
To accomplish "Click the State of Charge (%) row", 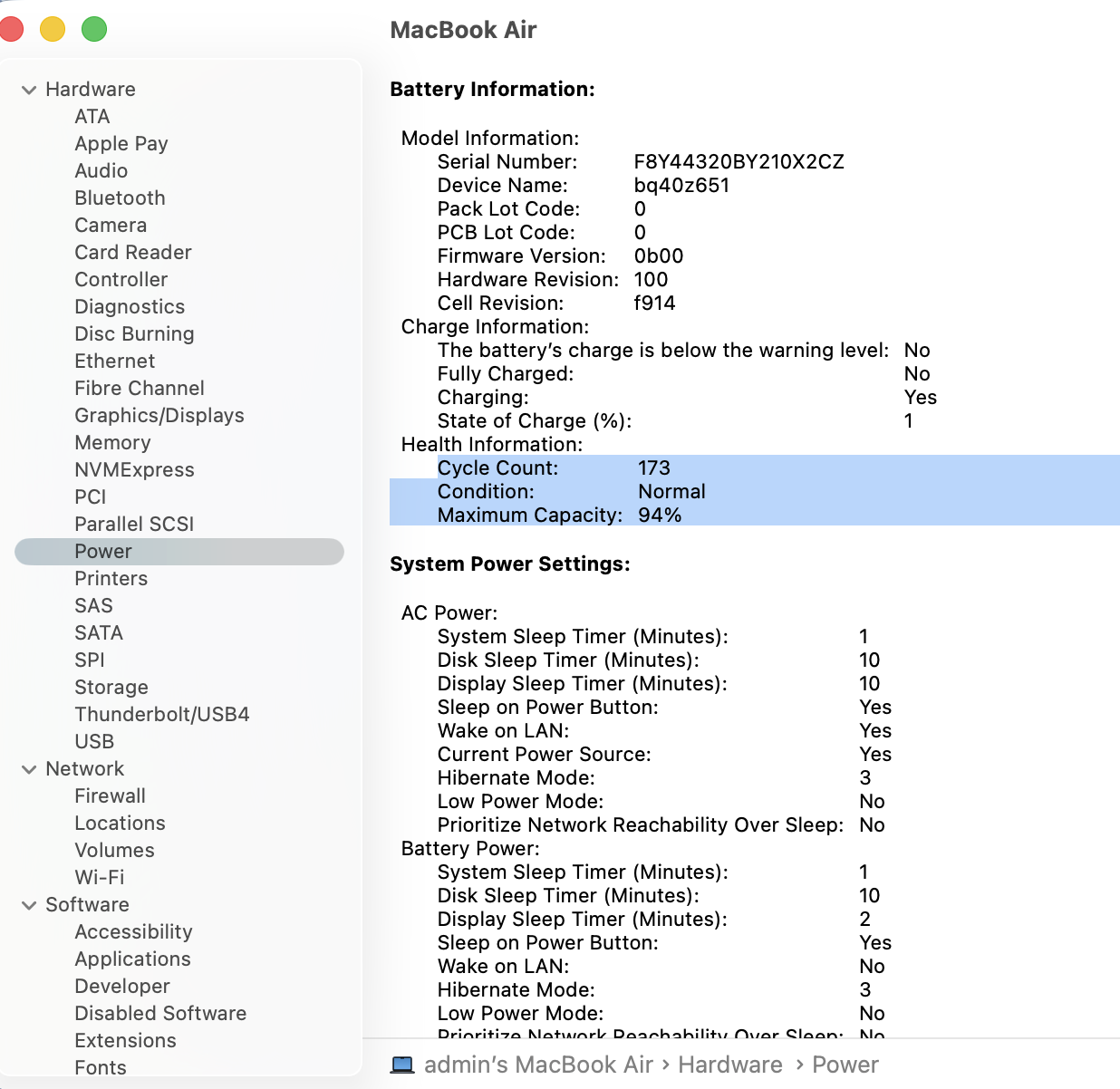I will [x=675, y=421].
